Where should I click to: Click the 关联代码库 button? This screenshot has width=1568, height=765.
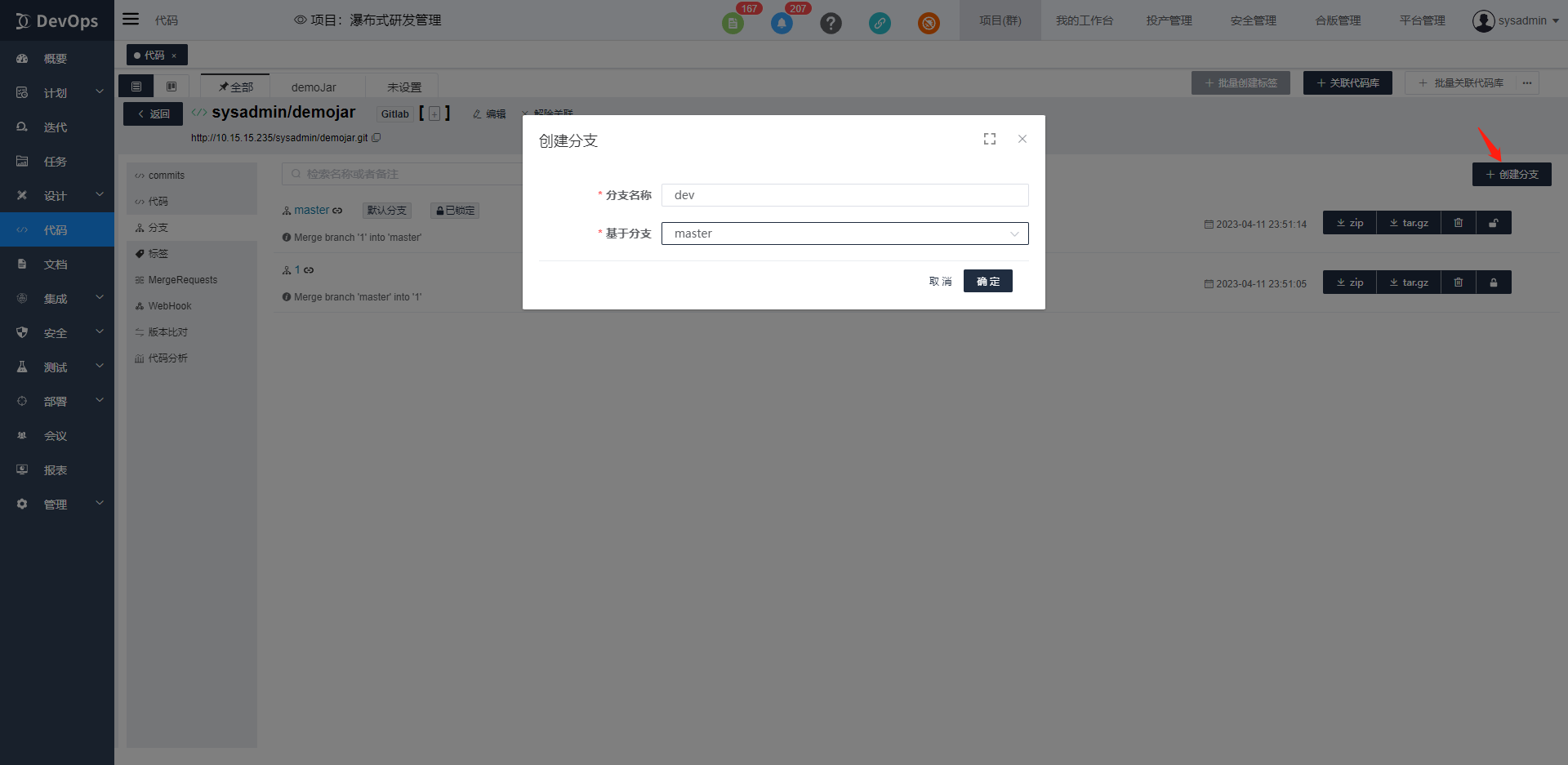(1347, 83)
